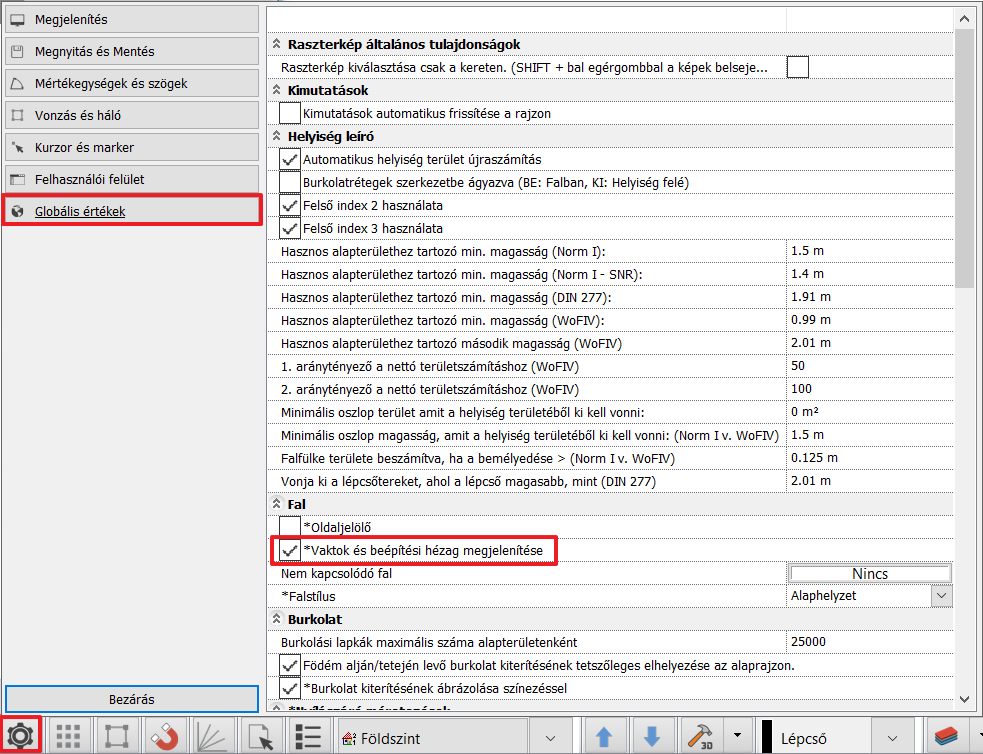983x754 pixels.
Task: Uncheck Felső index 2 használata
Action: [x=290, y=205]
